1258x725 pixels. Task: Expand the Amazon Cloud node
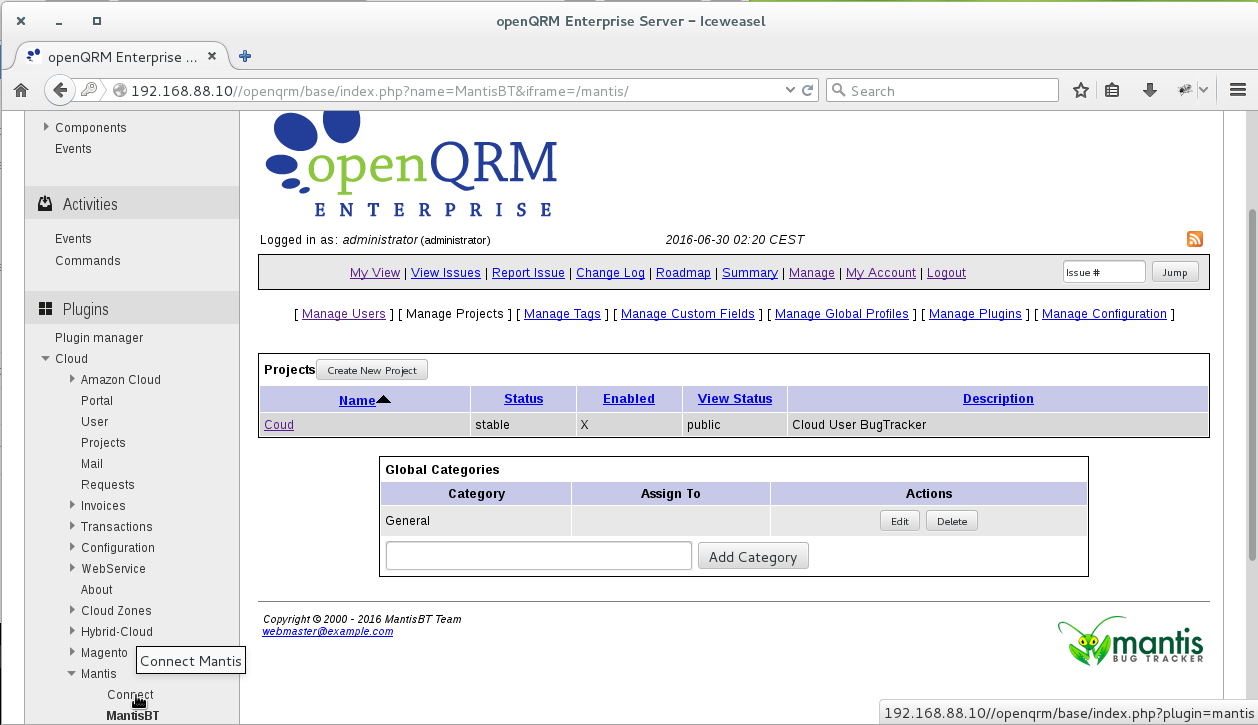(x=72, y=379)
